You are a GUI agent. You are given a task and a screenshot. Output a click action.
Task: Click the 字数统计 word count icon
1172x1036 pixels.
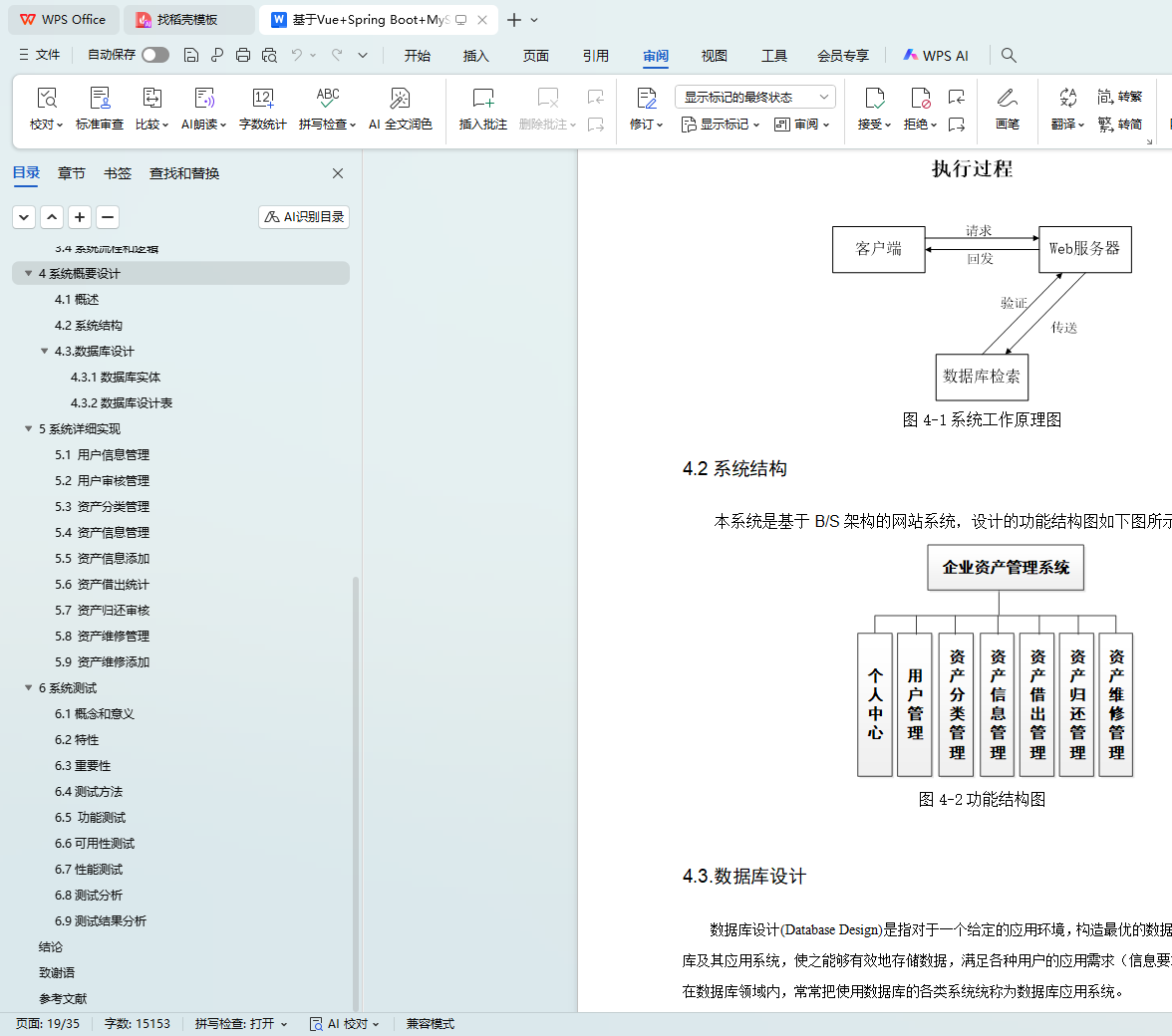(x=262, y=99)
